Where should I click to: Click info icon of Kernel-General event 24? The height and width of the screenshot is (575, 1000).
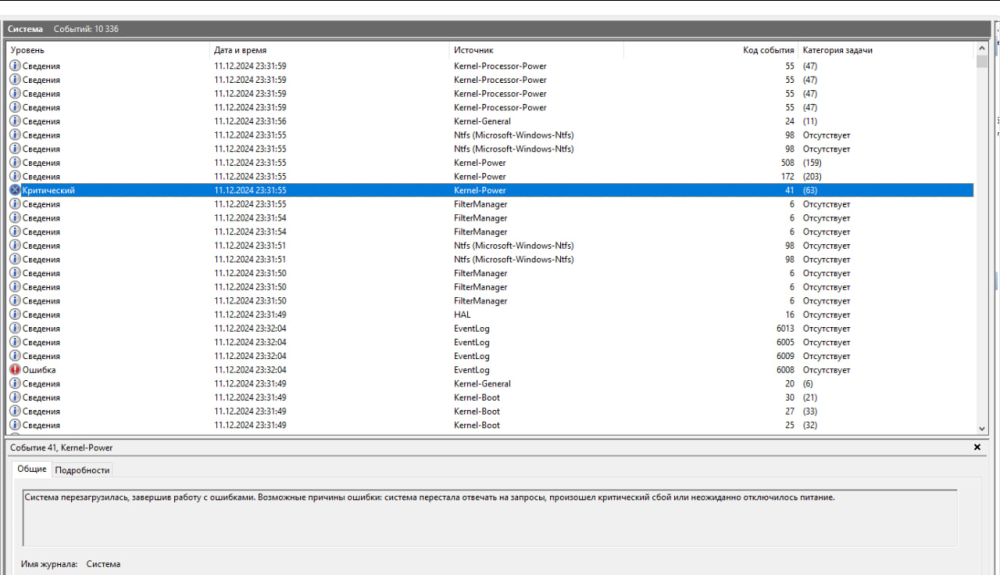tap(15, 121)
